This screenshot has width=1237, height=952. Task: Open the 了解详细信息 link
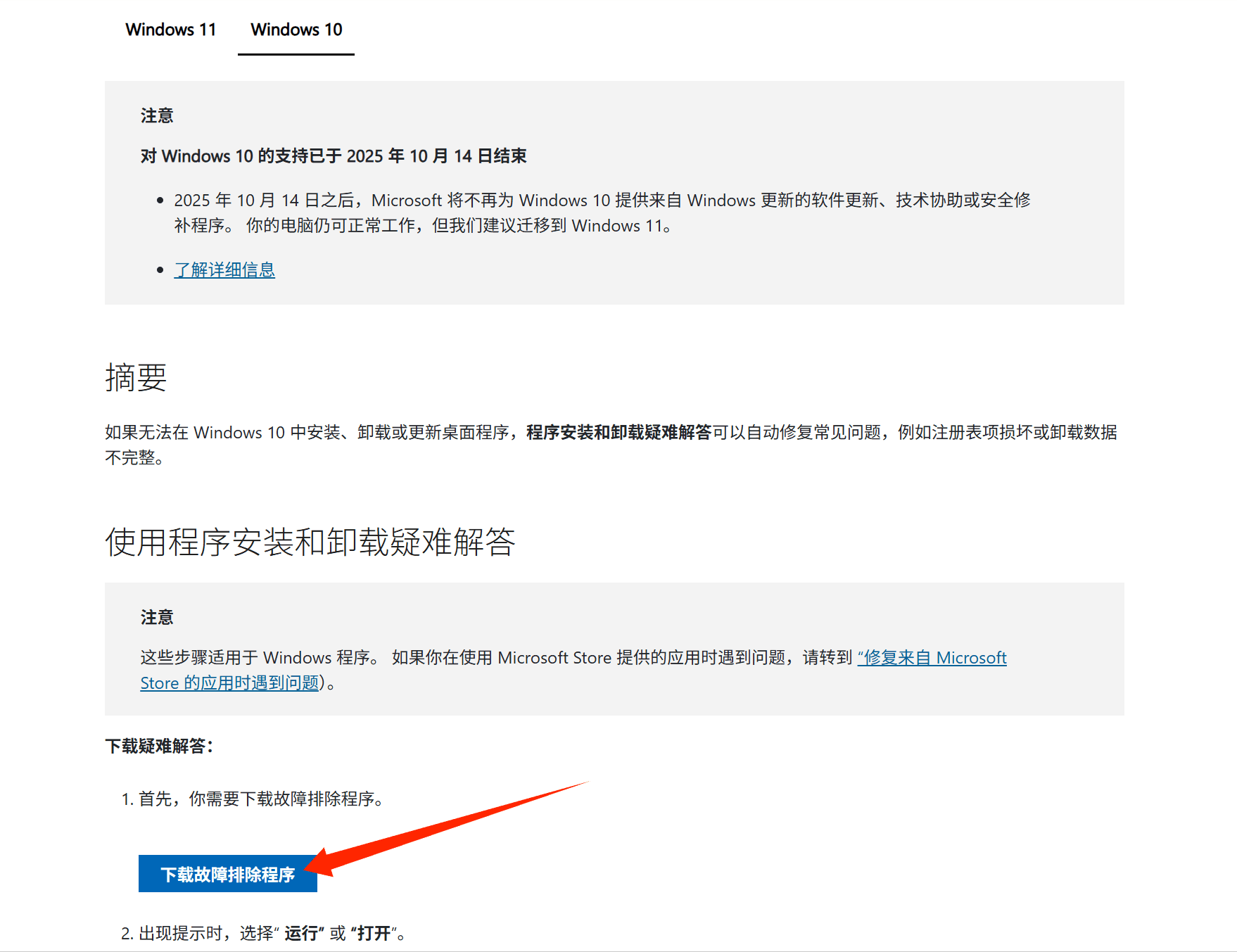click(224, 269)
